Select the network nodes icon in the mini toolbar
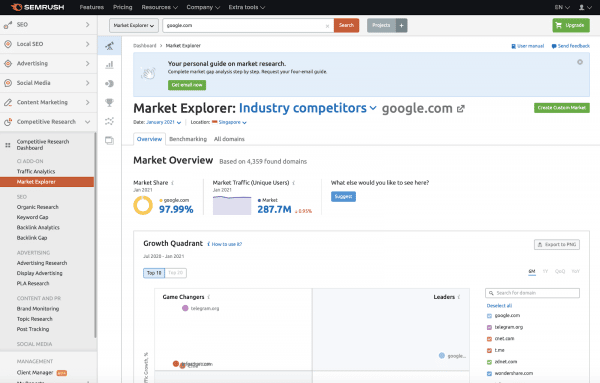 109,121
